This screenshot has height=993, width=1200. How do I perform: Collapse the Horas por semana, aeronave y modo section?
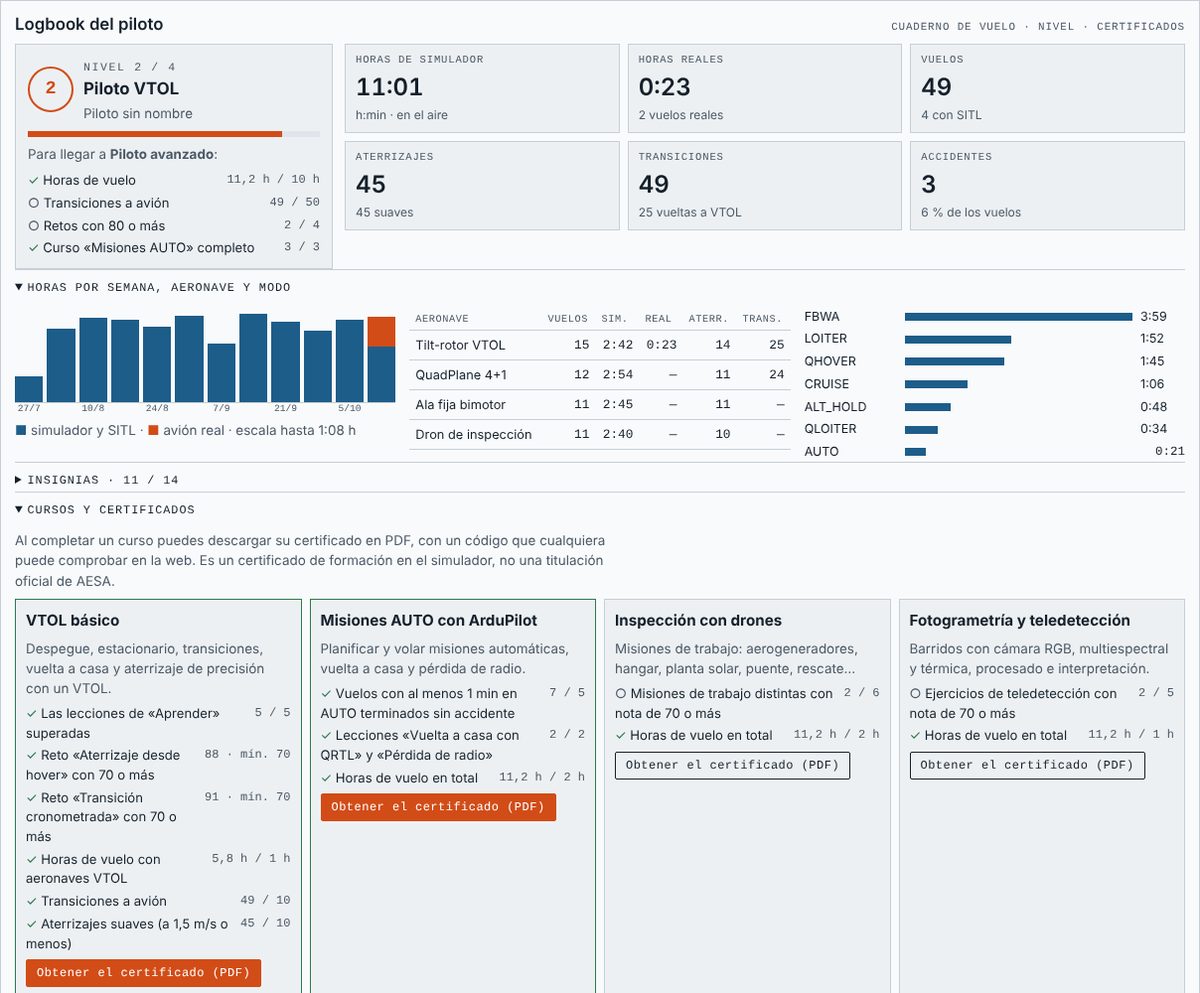(x=153, y=287)
